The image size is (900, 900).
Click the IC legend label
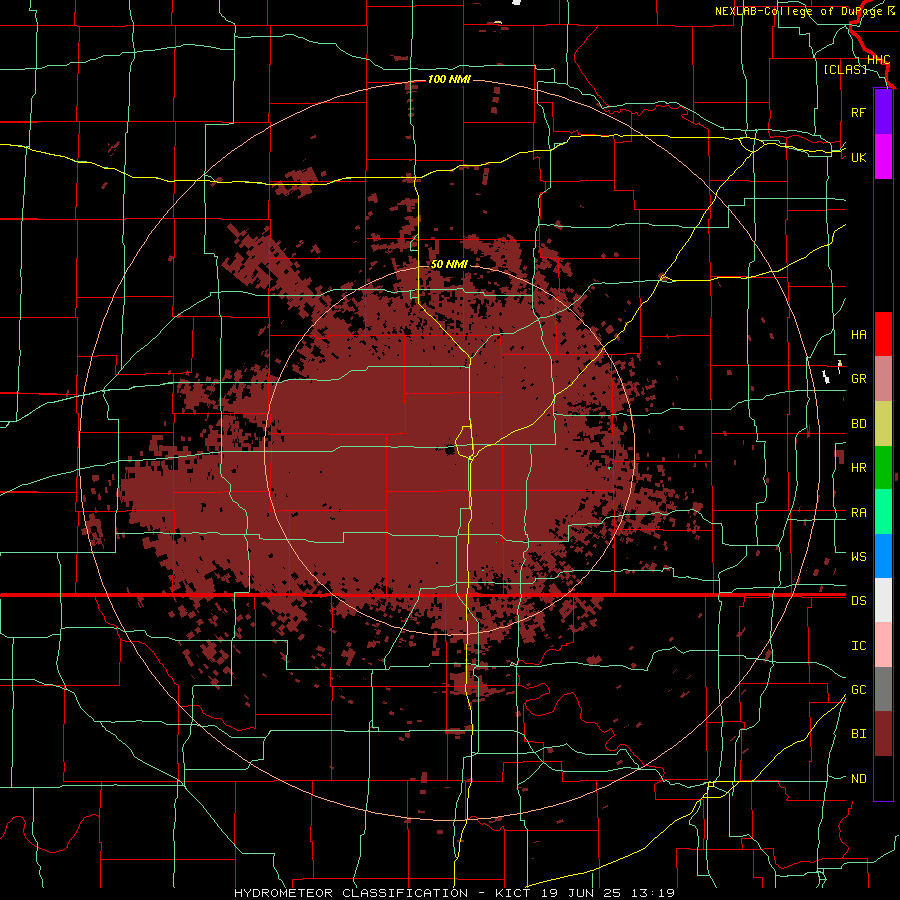click(x=858, y=646)
